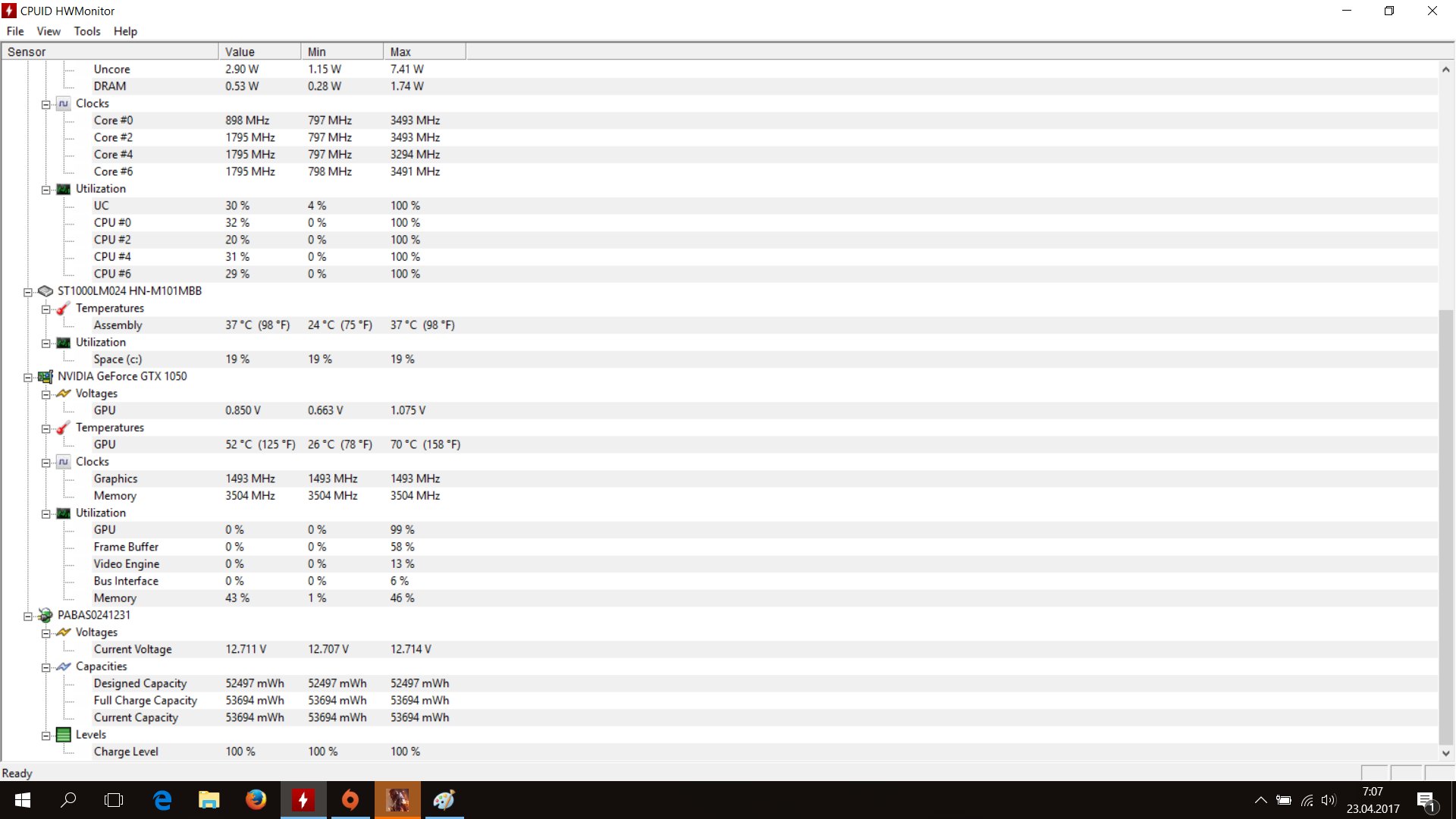Open the Paint taskbar icon
This screenshot has height=819, width=1456.
coord(444,800)
